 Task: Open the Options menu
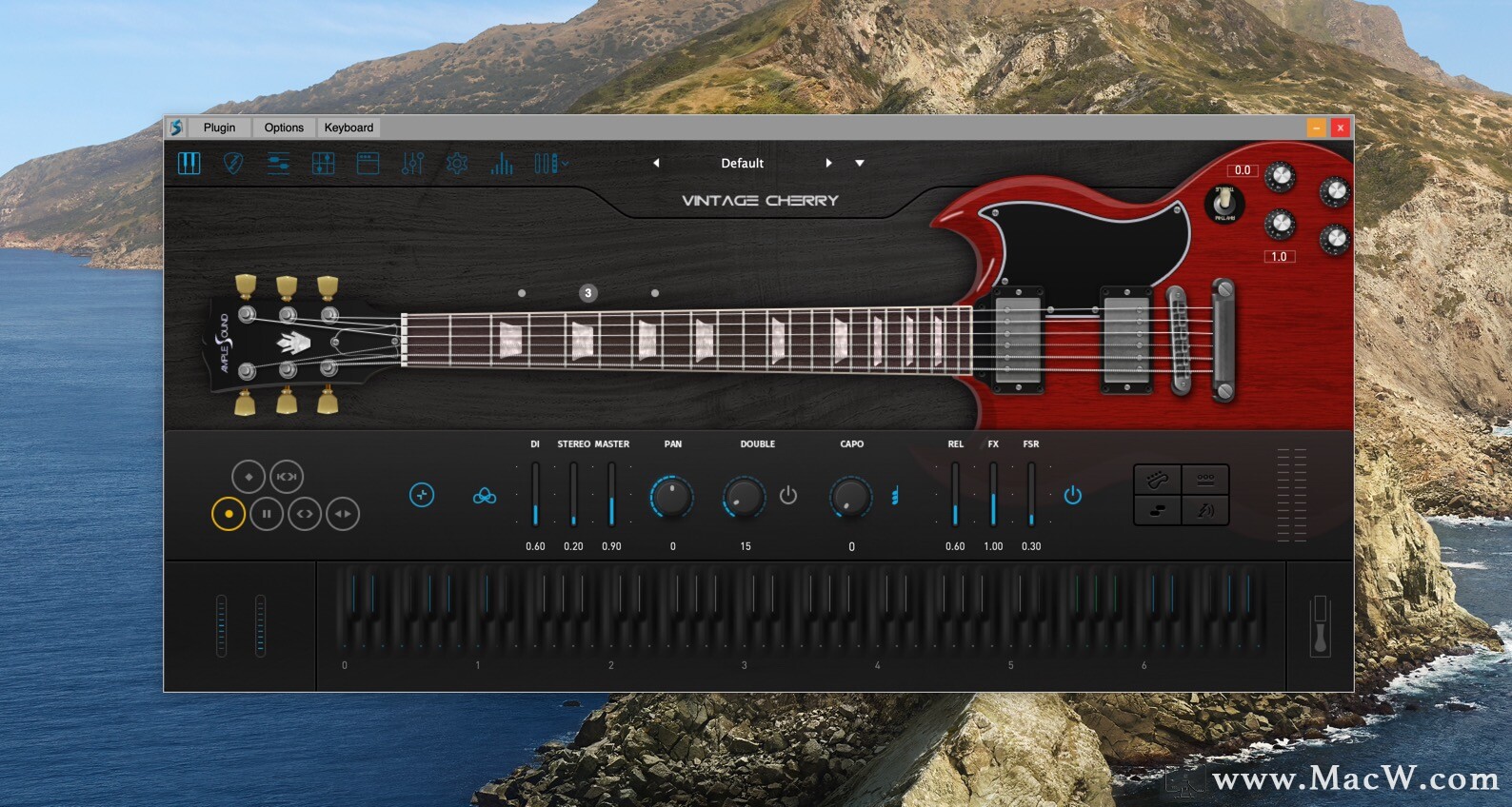coord(284,128)
